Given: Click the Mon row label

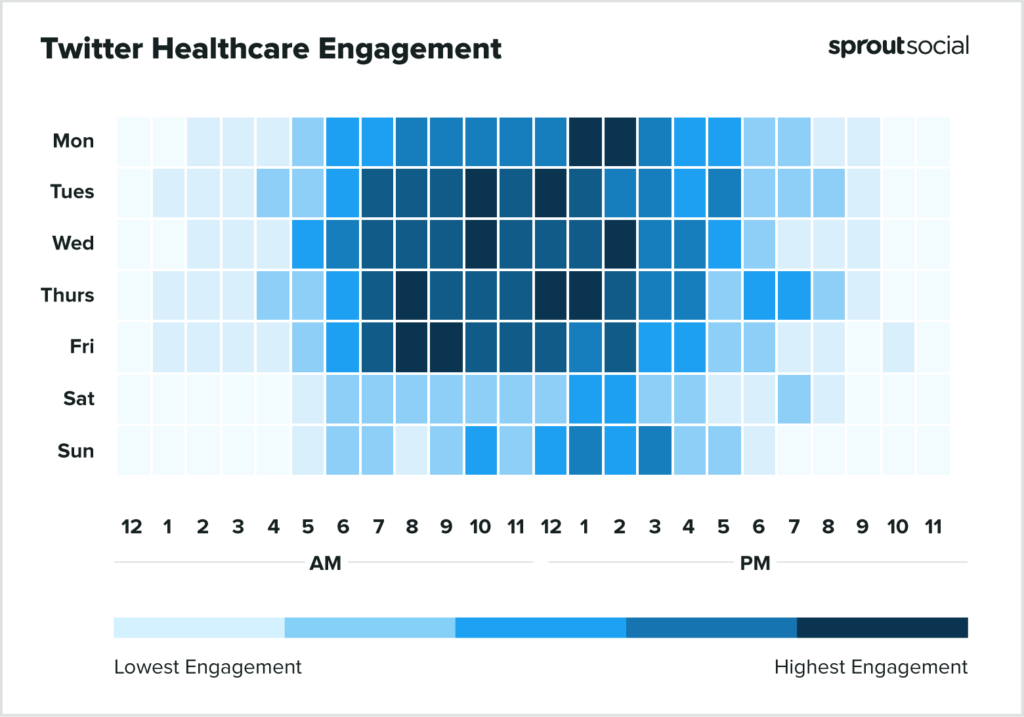Looking at the screenshot, I should pyautogui.click(x=74, y=141).
